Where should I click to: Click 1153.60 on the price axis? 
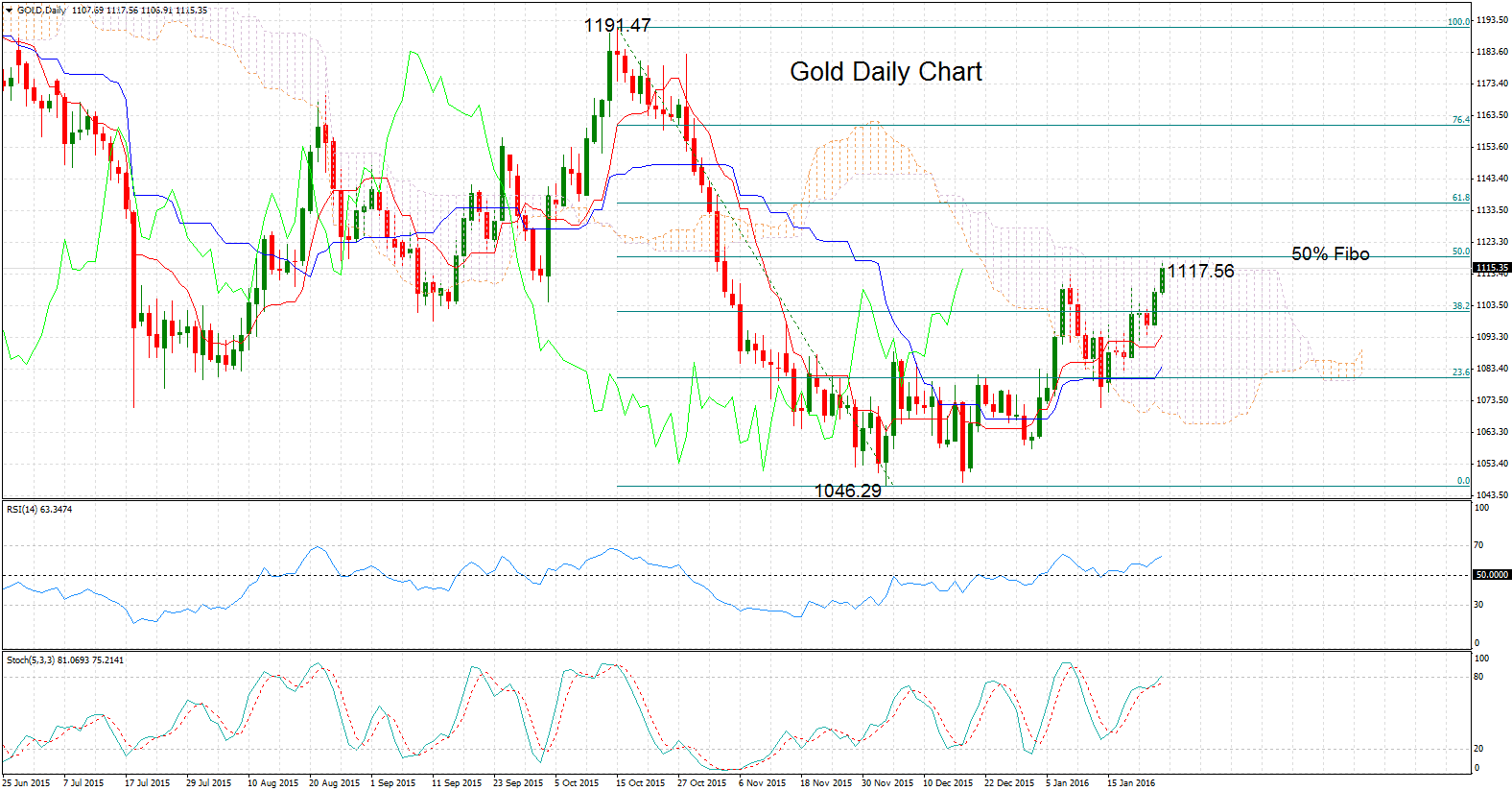coord(1492,147)
